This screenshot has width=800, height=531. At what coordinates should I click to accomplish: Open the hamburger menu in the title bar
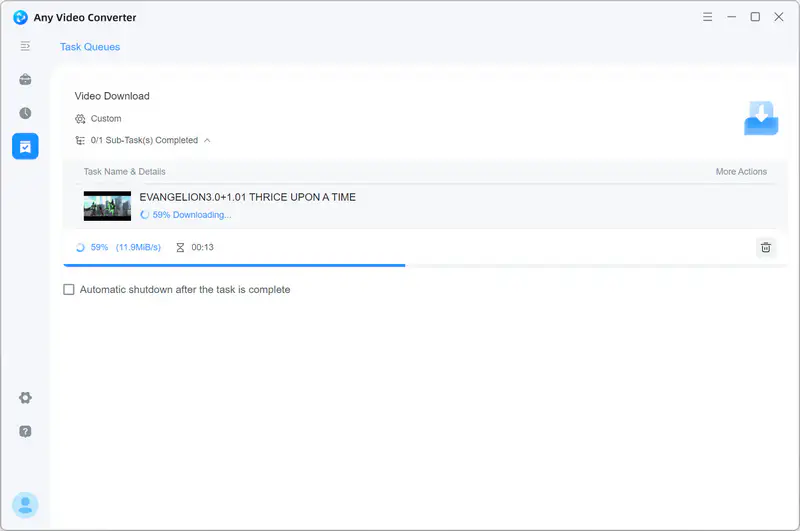pos(707,17)
